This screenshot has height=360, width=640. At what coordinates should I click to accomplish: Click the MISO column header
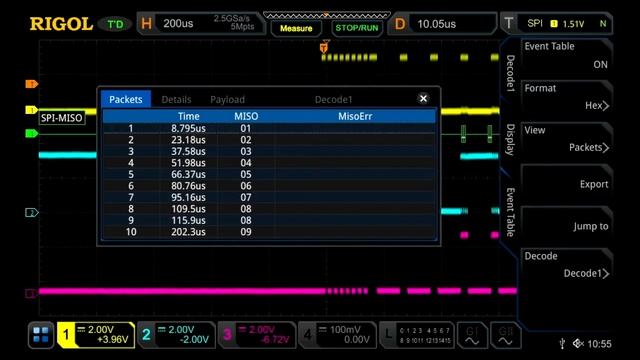[246, 116]
